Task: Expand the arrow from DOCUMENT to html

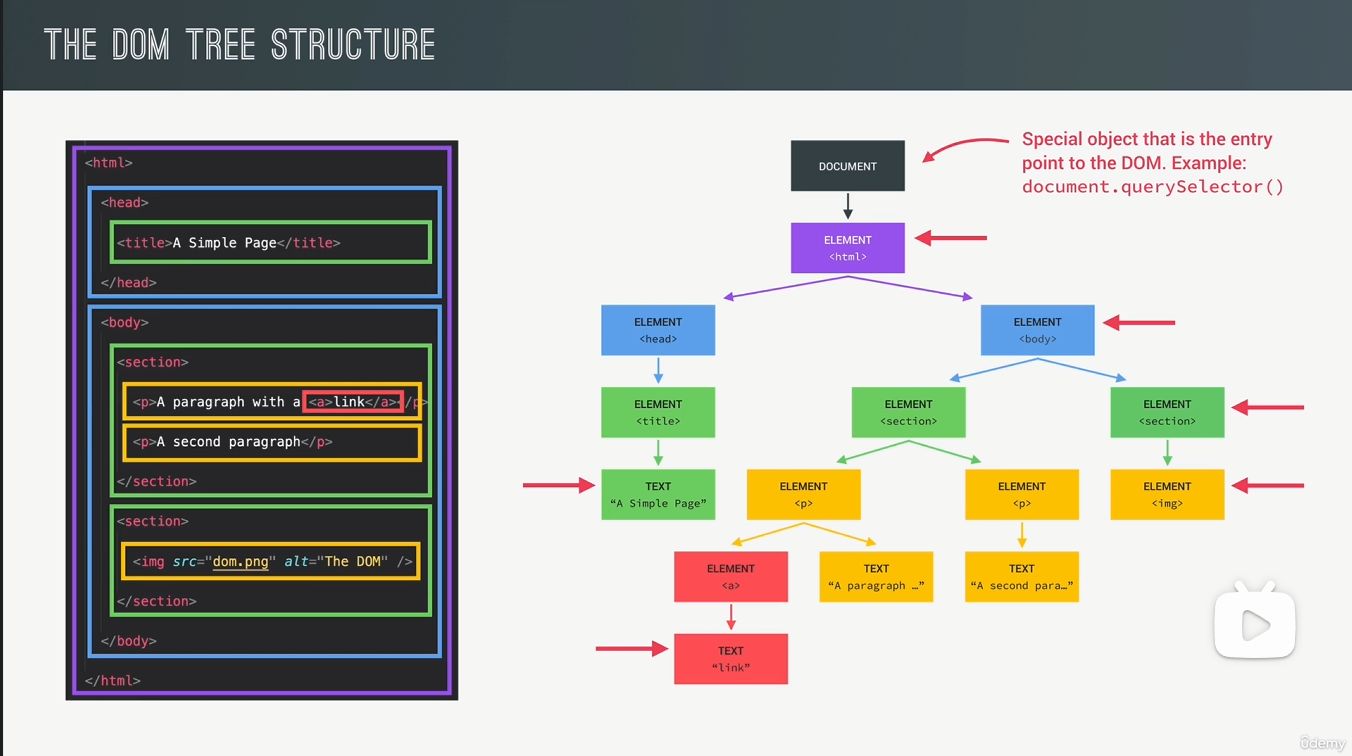Action: (x=847, y=204)
